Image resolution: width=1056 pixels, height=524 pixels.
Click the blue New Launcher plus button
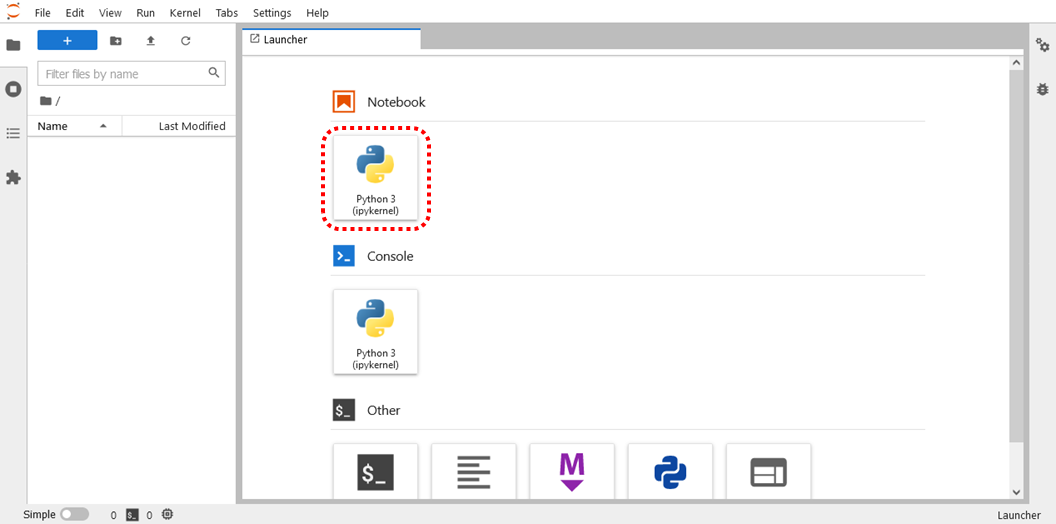[67, 41]
